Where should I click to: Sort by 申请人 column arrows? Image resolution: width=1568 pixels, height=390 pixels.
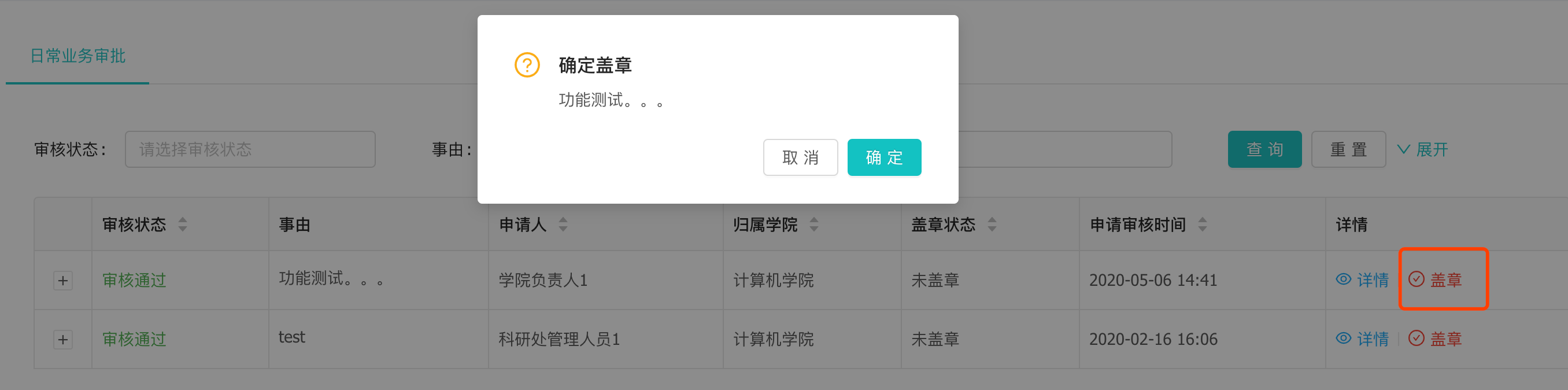point(563,225)
